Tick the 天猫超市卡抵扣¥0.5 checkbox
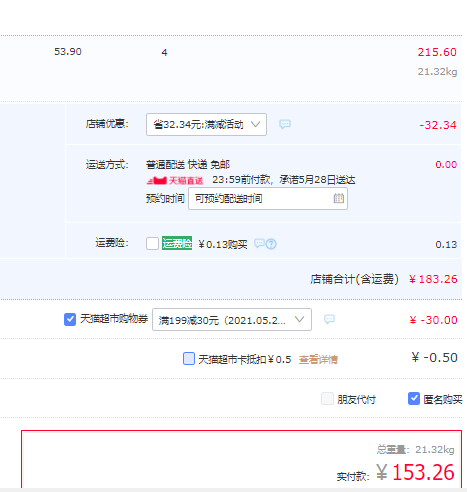The width and height of the screenshot is (467, 492). tap(189, 359)
